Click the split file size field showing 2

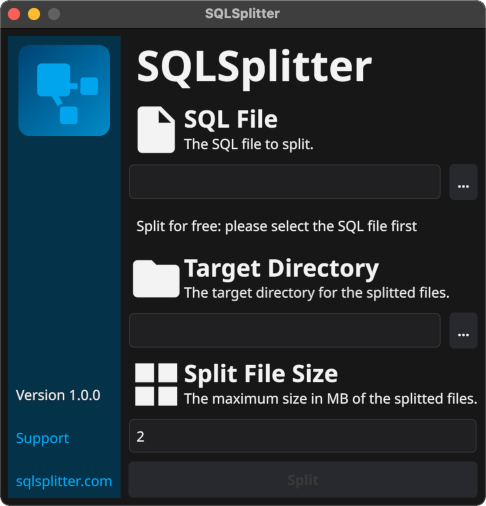pos(303,436)
